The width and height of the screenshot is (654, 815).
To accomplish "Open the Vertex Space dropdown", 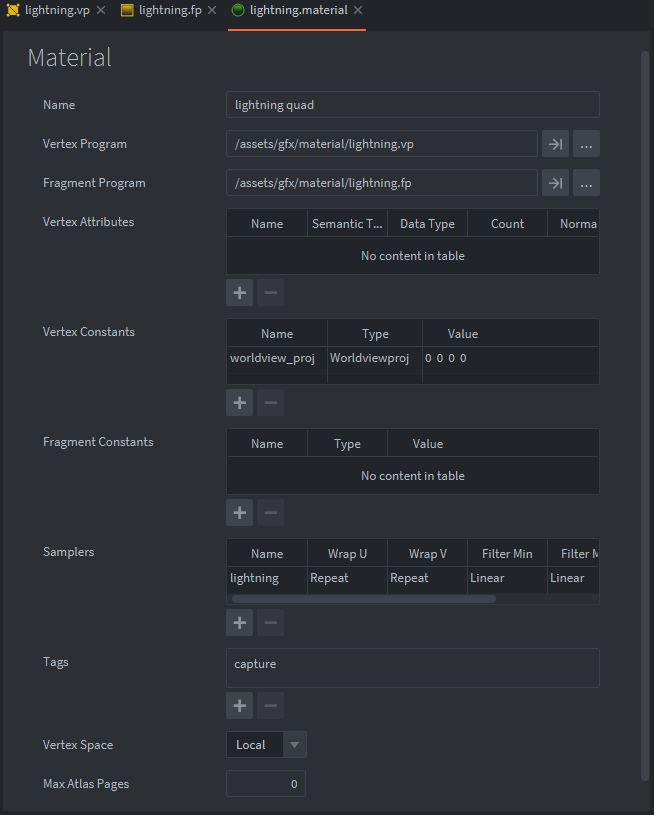I will (294, 744).
